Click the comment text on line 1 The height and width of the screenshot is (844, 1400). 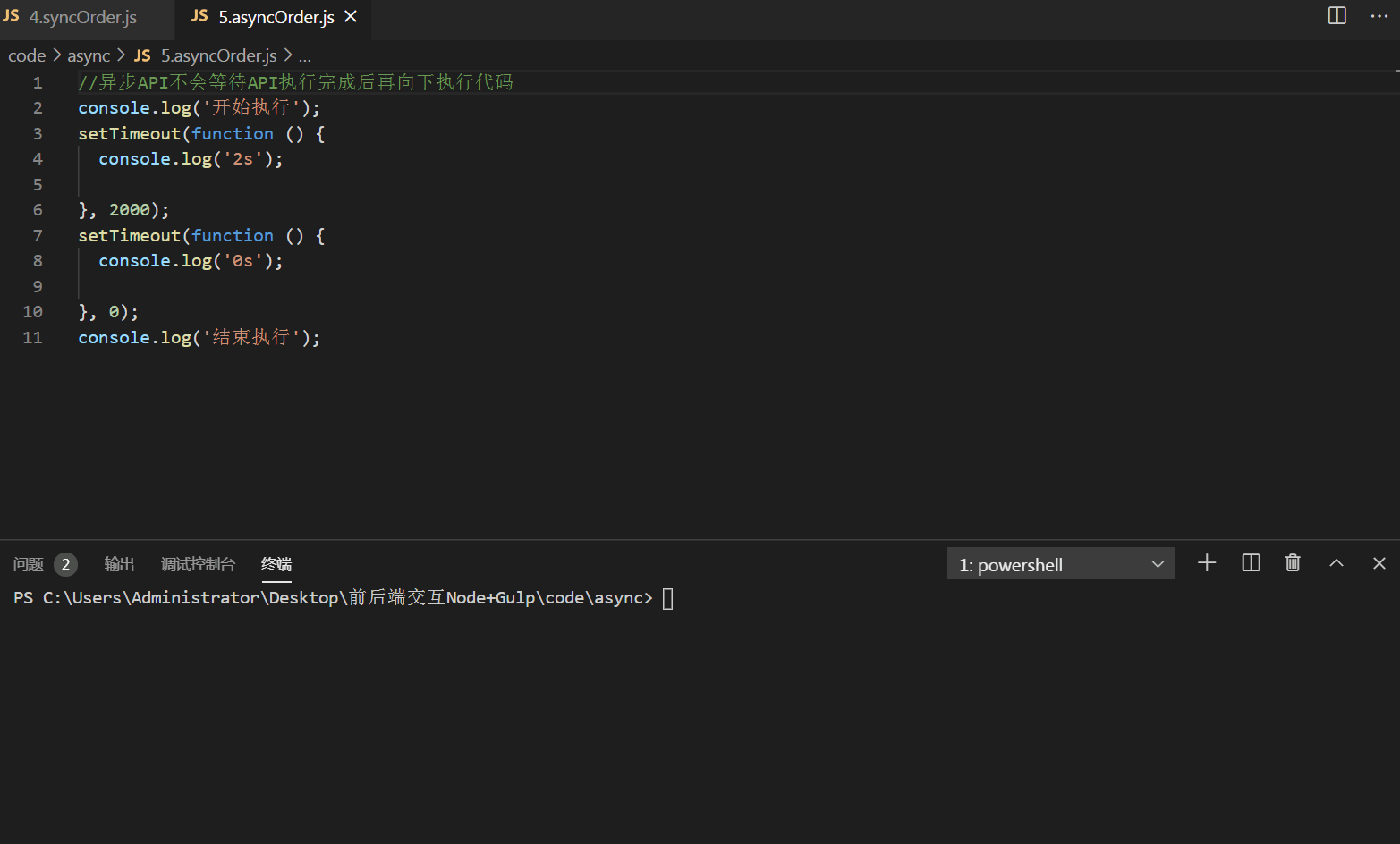295,82
